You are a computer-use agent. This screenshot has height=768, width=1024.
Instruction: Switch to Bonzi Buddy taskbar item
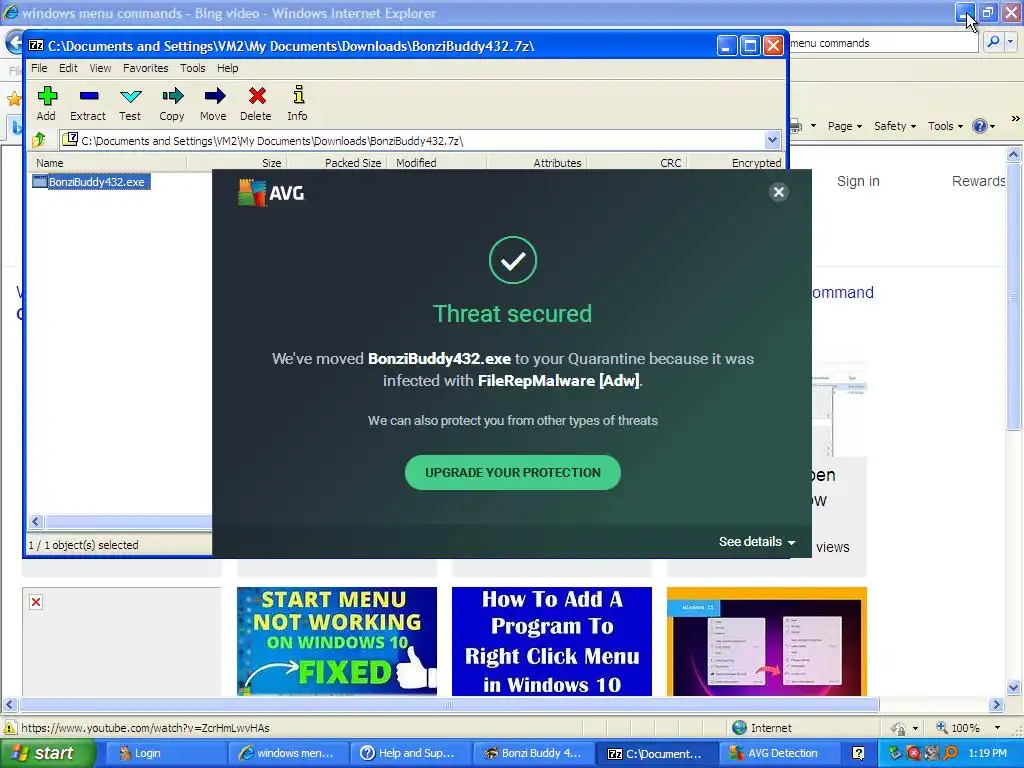click(x=534, y=753)
